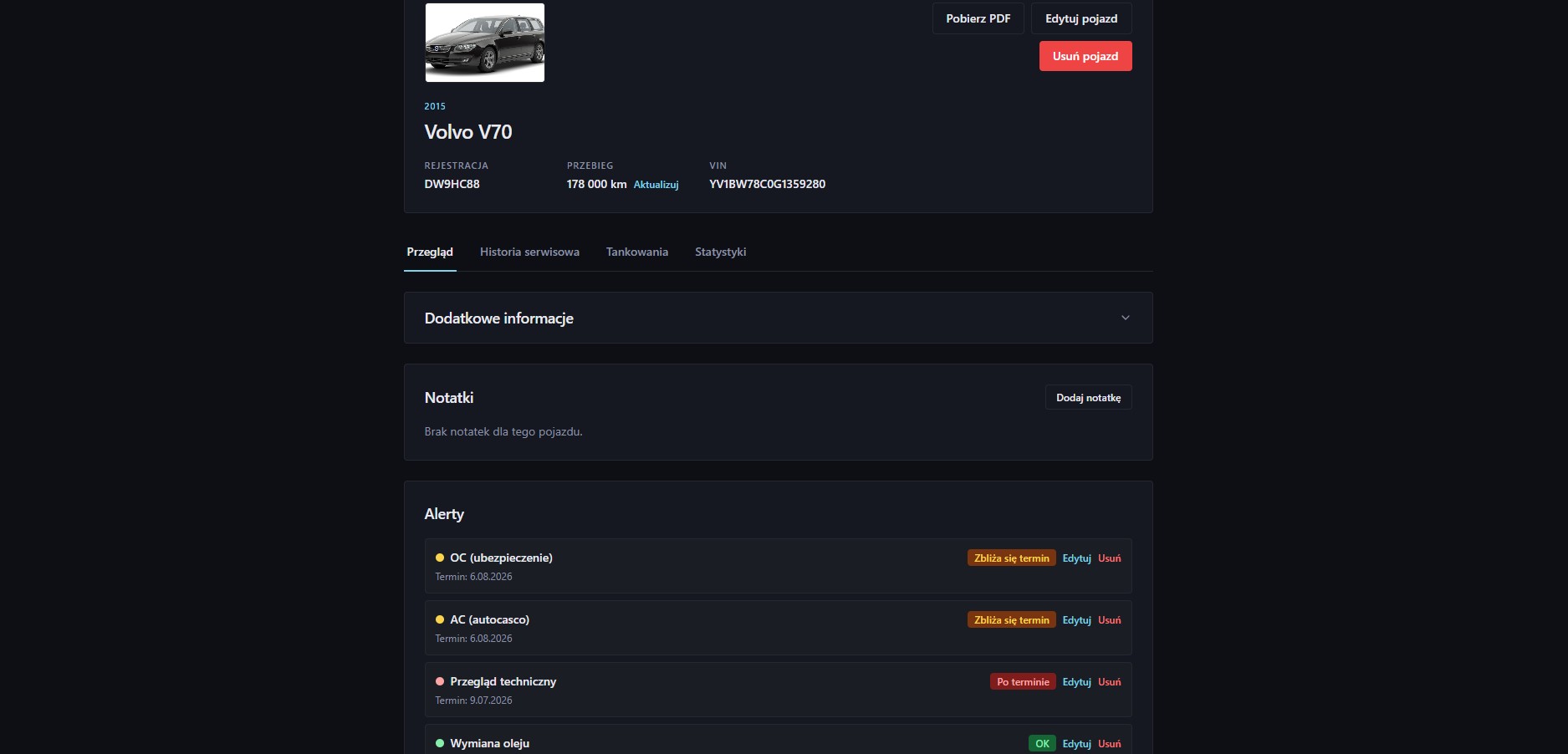This screenshot has width=1568, height=754.
Task: Click the yellow status dot for OC (ubezpieczenie)
Action: (440, 558)
